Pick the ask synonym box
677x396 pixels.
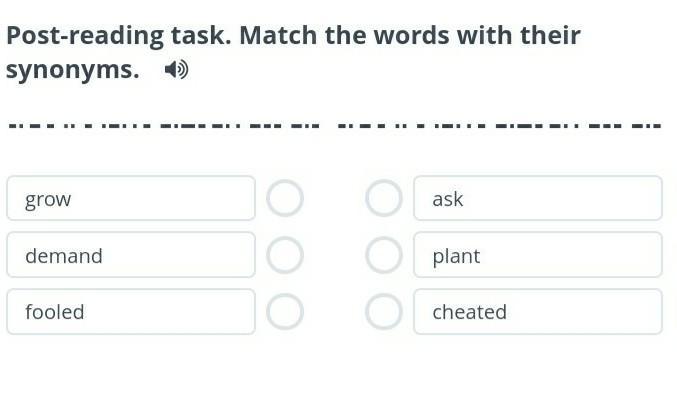point(538,198)
